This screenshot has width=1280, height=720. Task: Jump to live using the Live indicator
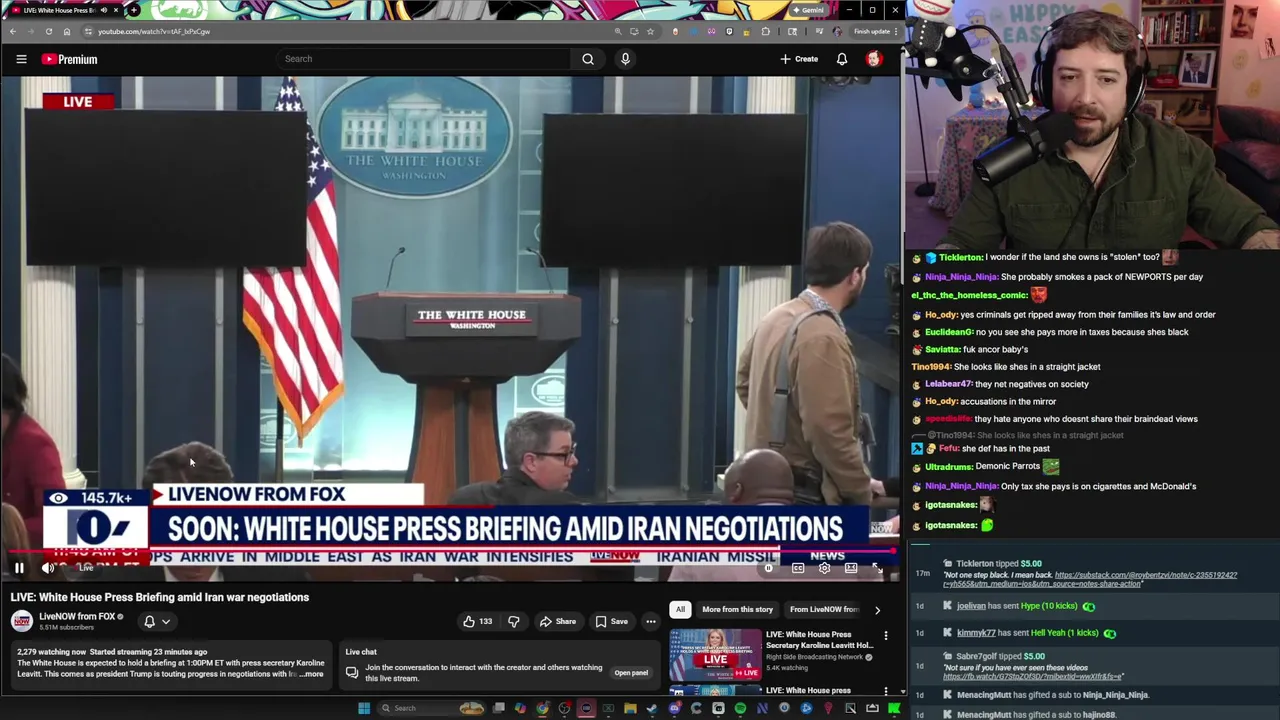85,568
